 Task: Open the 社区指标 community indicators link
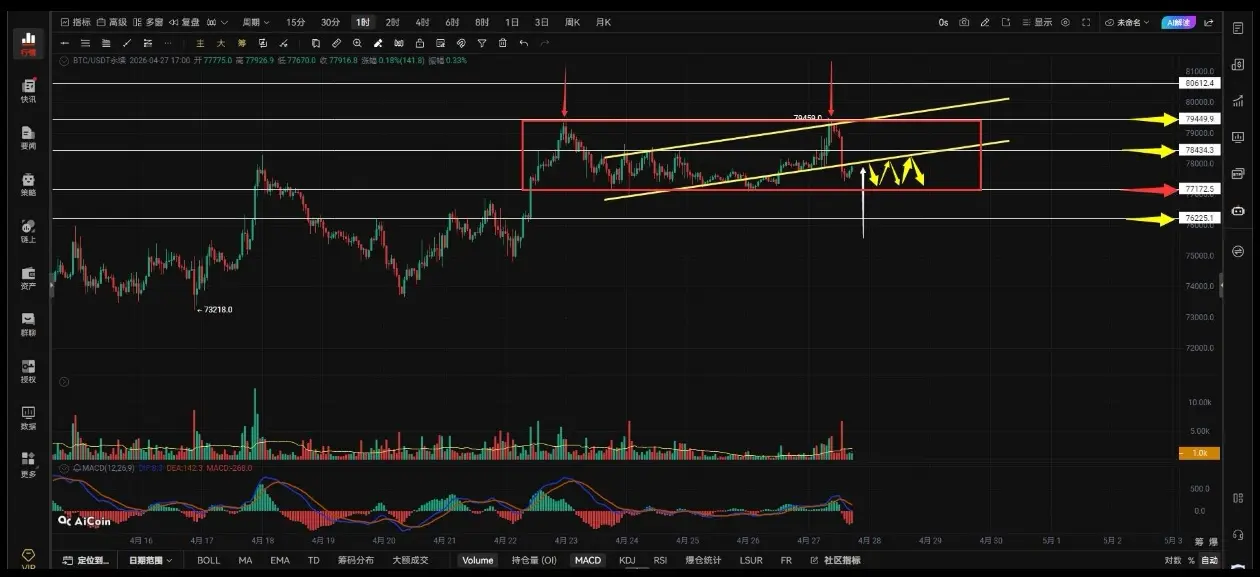click(836, 560)
